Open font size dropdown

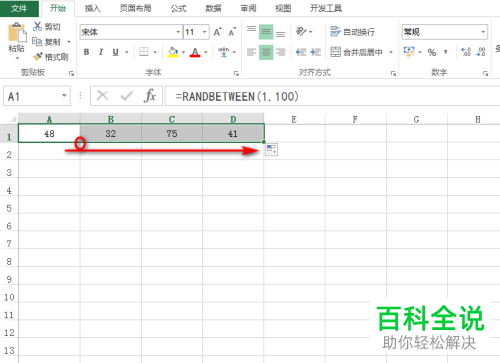pyautogui.click(x=205, y=32)
